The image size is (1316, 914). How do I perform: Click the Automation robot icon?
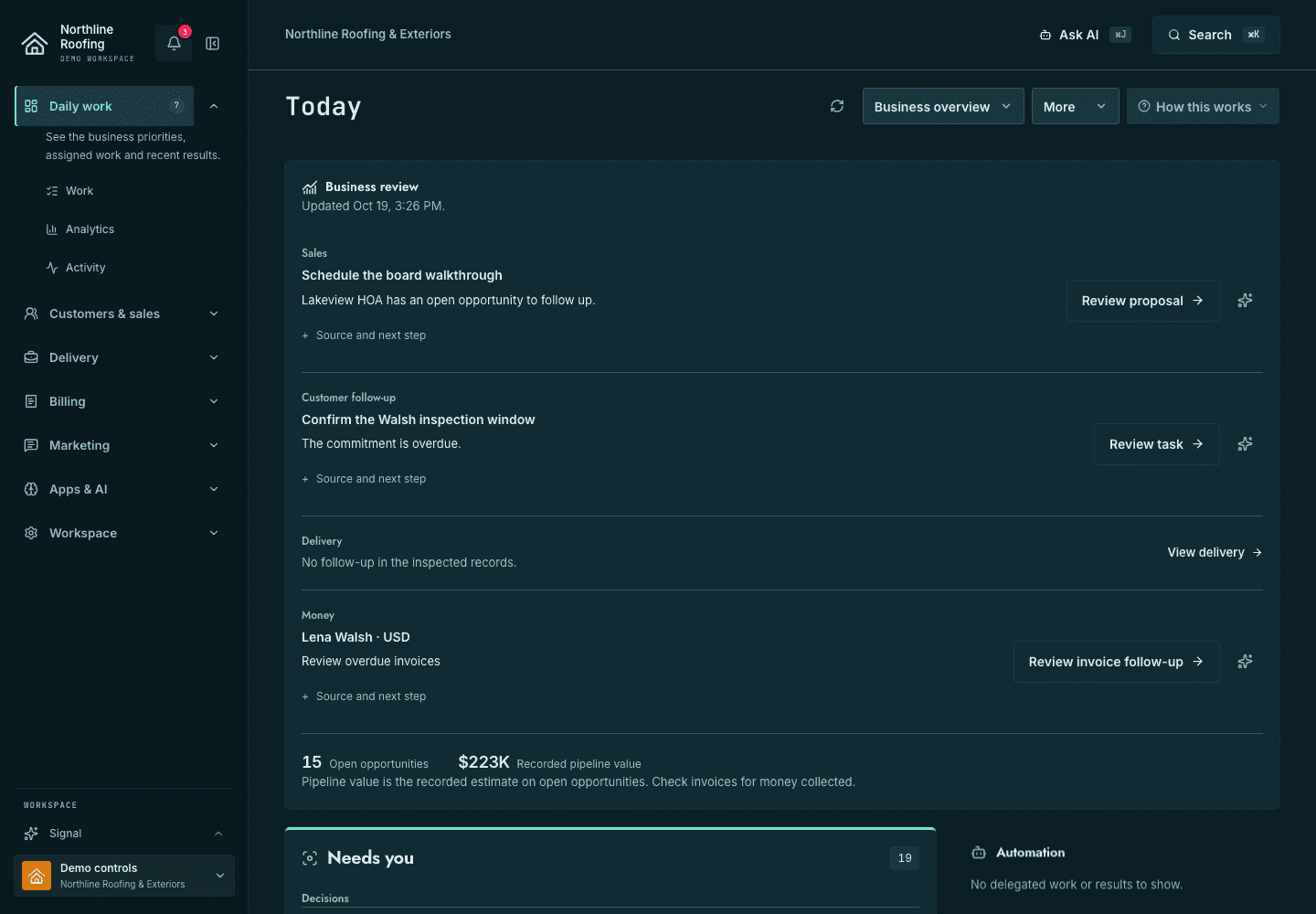click(979, 852)
